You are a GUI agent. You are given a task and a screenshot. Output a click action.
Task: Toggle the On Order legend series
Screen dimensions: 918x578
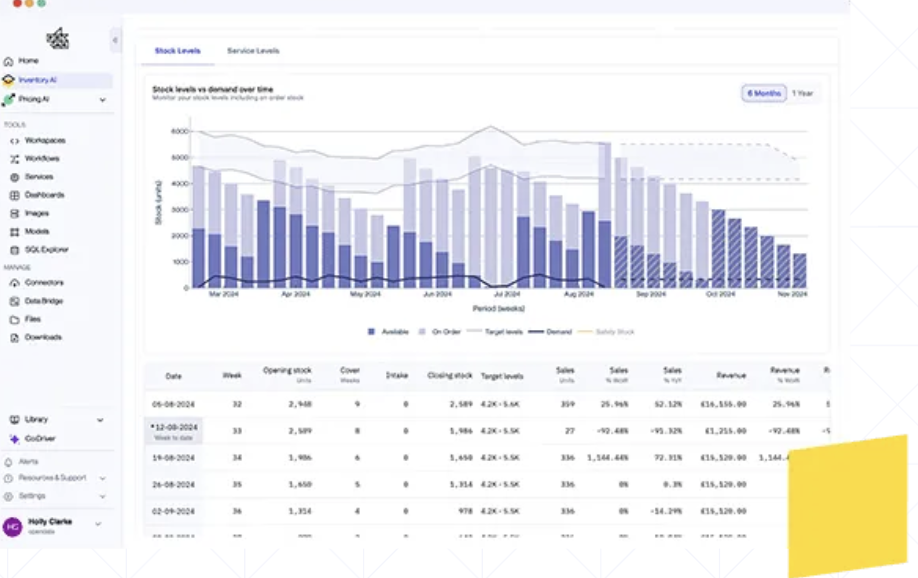click(x=440, y=331)
